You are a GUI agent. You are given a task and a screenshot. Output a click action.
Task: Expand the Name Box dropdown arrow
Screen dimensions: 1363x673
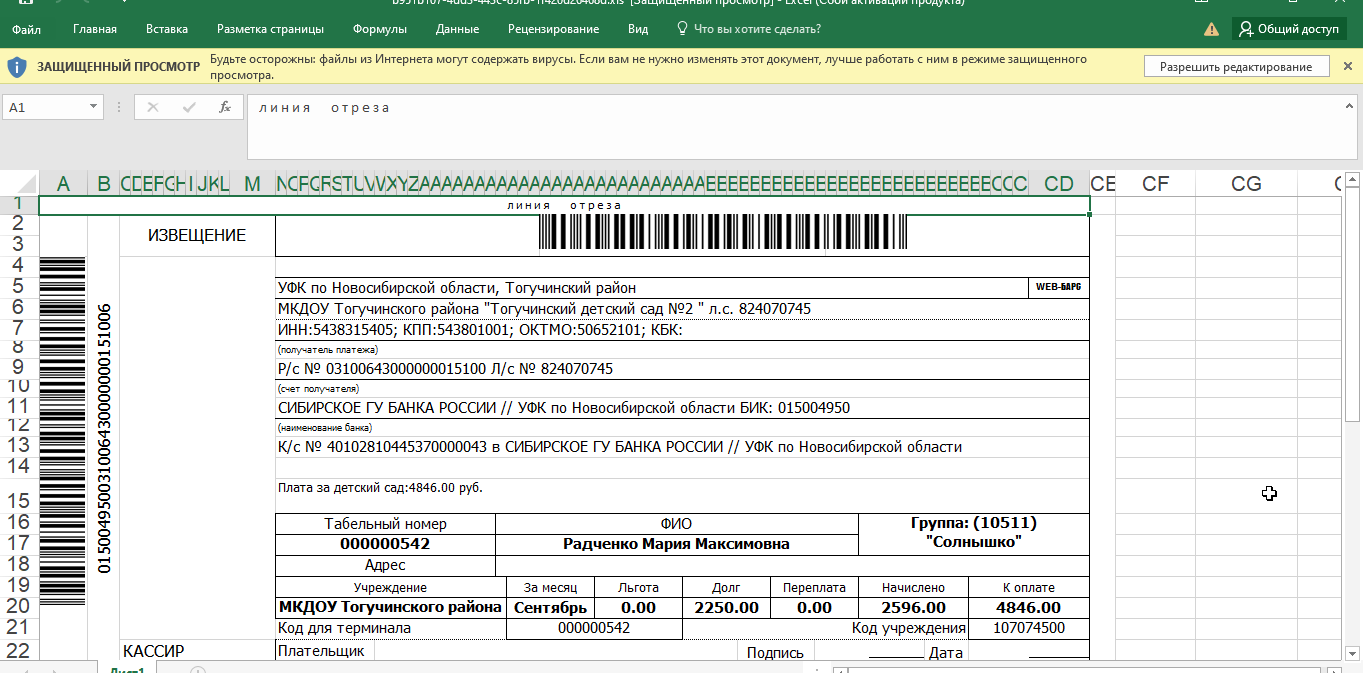click(94, 107)
